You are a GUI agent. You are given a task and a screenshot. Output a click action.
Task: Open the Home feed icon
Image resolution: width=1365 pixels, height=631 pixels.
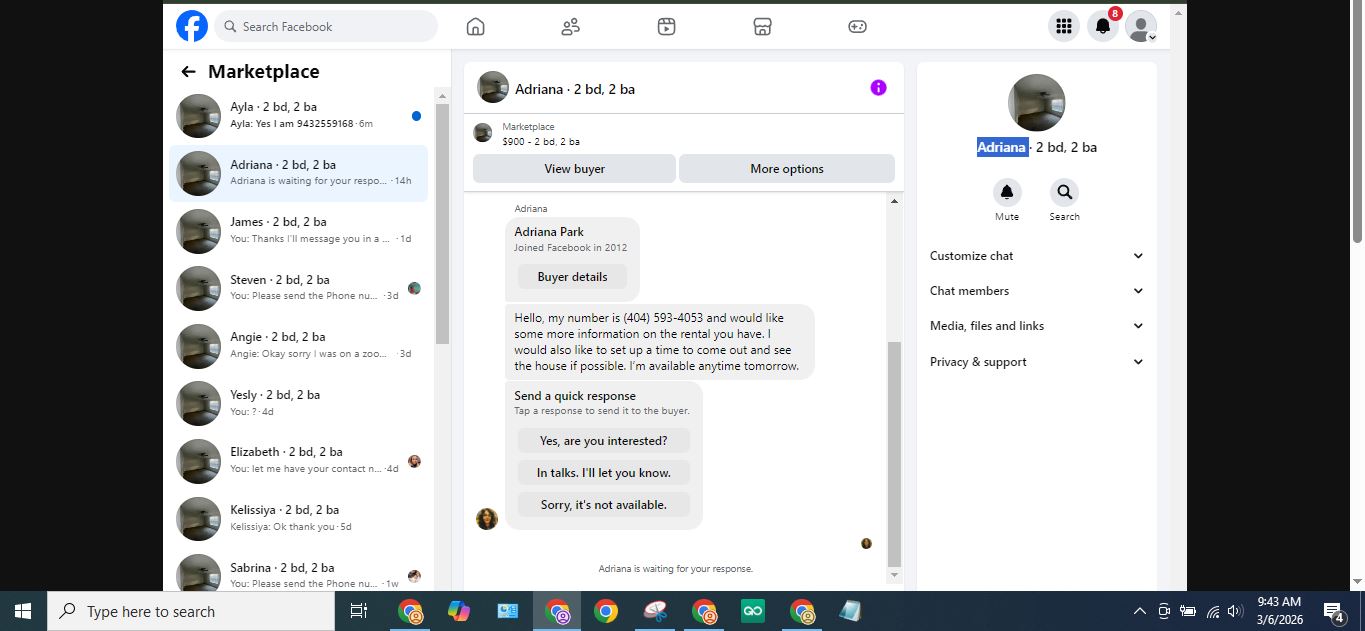(x=476, y=27)
